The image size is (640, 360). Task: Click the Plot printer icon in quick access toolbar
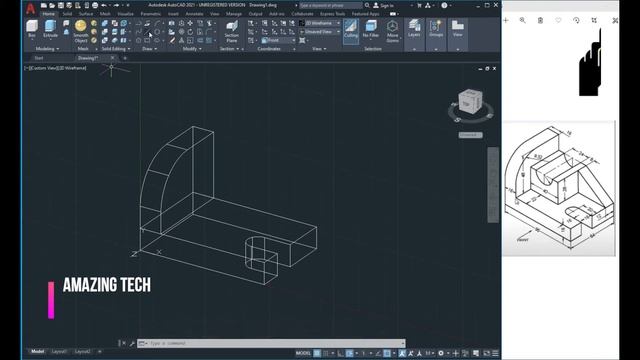pos(95,5)
